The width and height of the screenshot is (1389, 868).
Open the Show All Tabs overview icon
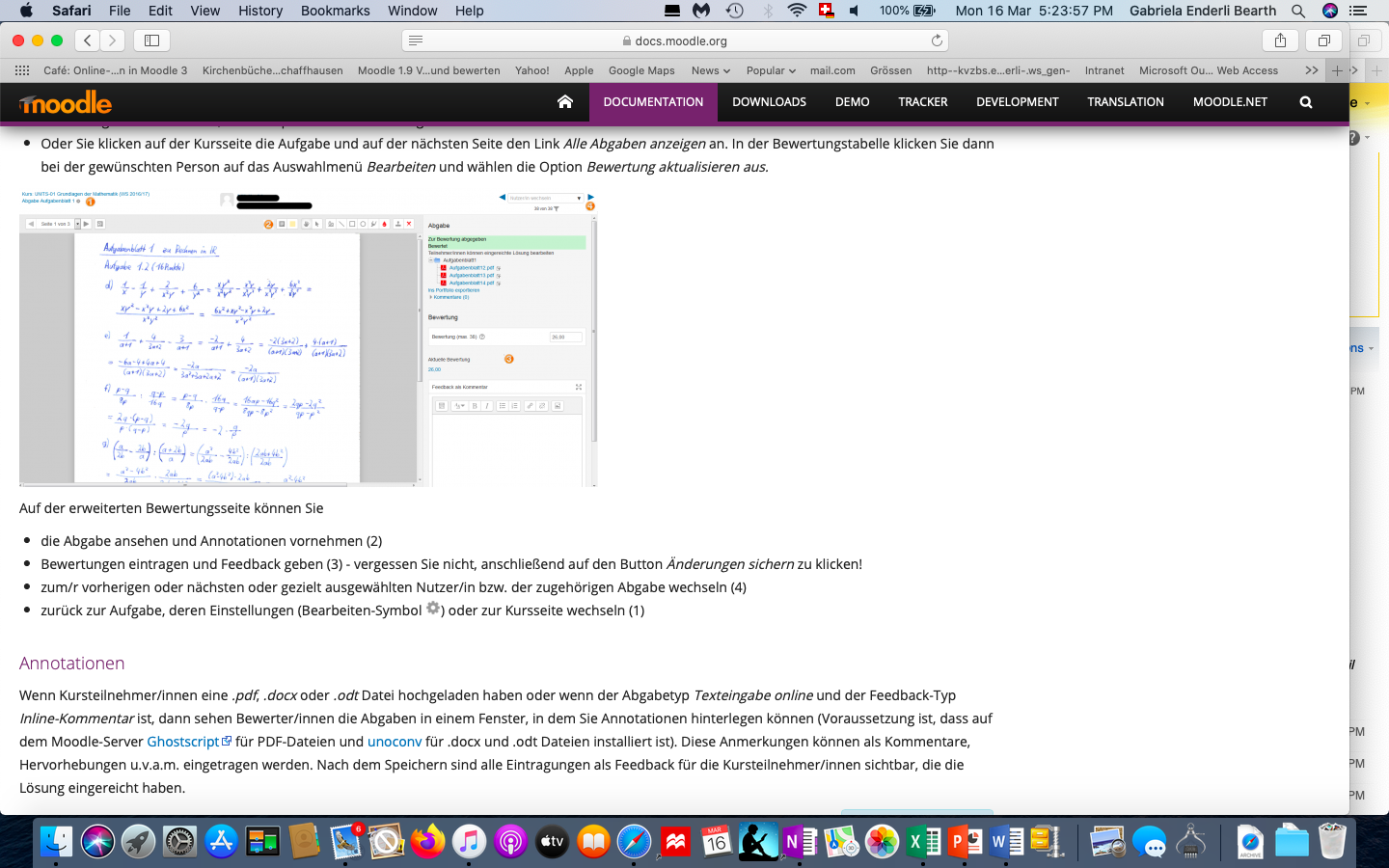click(x=1323, y=41)
